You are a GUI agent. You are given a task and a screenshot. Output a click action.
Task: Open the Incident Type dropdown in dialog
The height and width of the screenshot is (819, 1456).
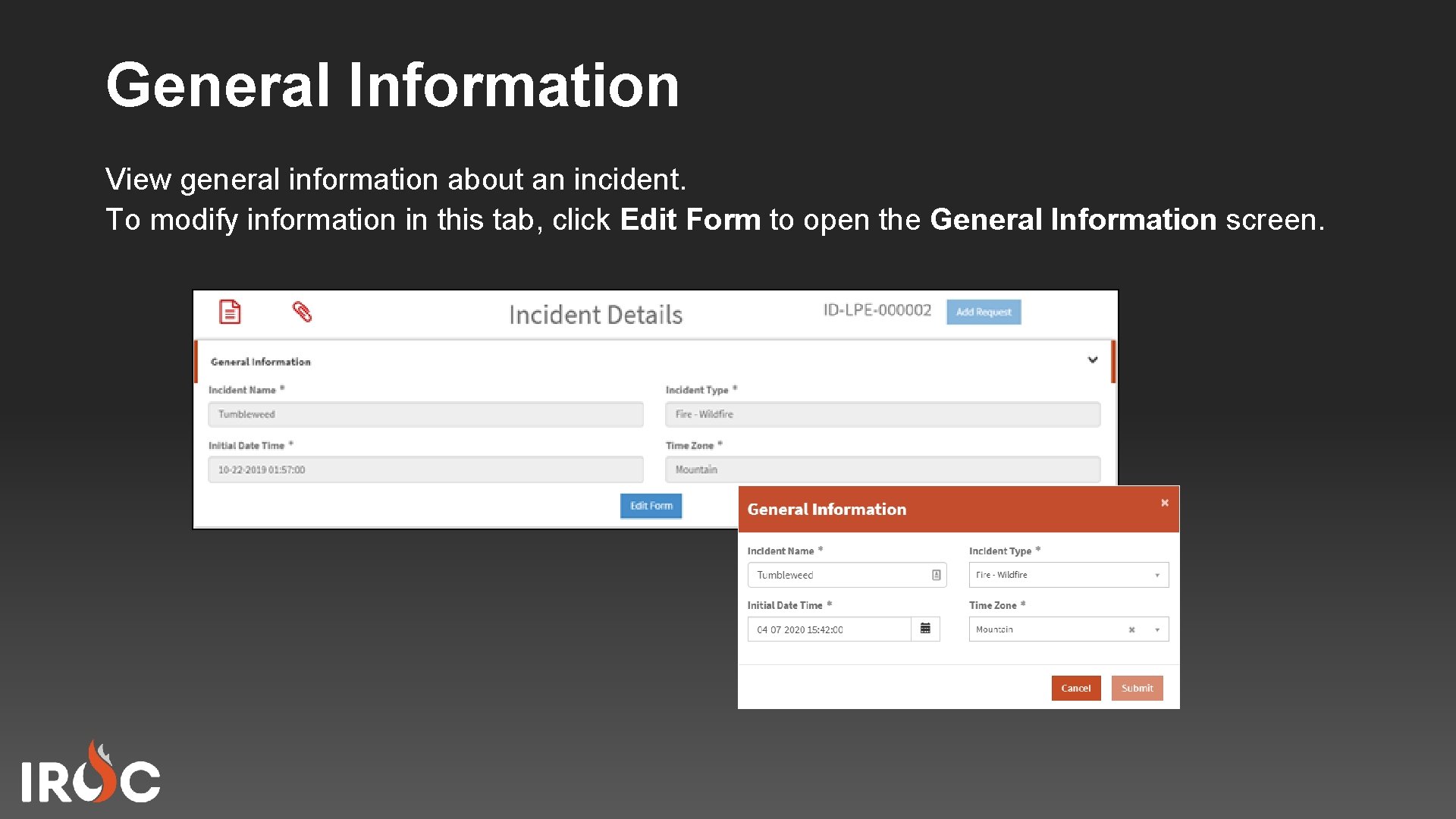click(x=1068, y=575)
